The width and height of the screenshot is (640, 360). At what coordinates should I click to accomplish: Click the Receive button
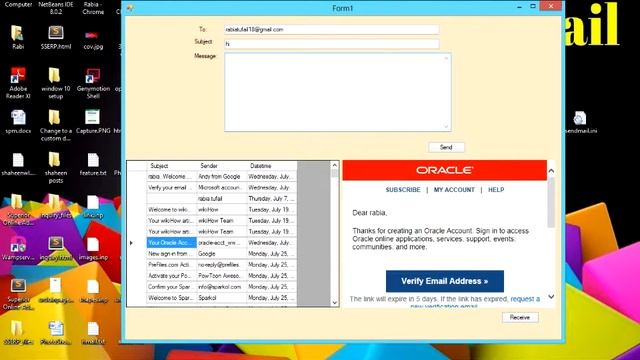click(520, 317)
